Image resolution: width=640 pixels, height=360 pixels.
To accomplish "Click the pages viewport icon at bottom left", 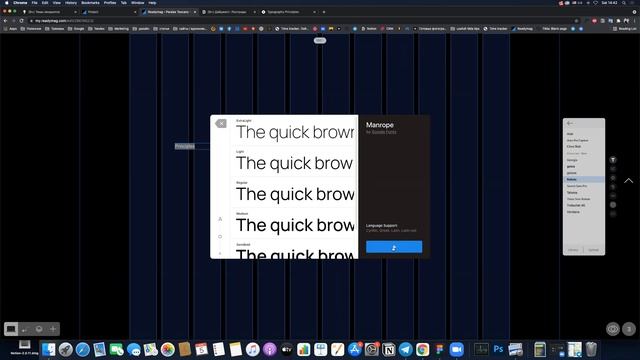I will click(11, 329).
